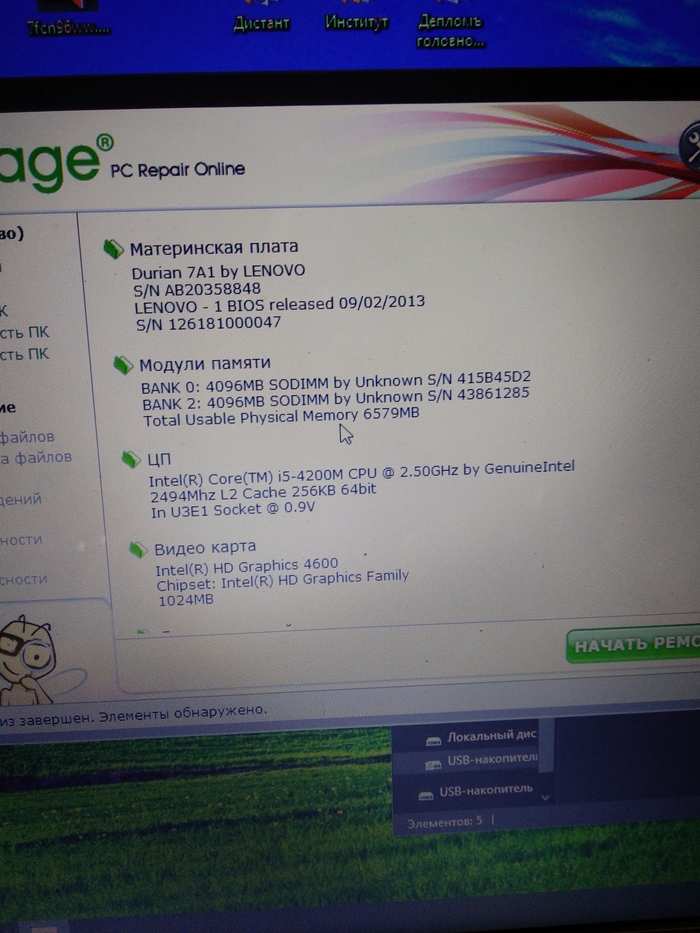Click the tag icon beside Видео карта
700x933 pixels.
click(138, 549)
